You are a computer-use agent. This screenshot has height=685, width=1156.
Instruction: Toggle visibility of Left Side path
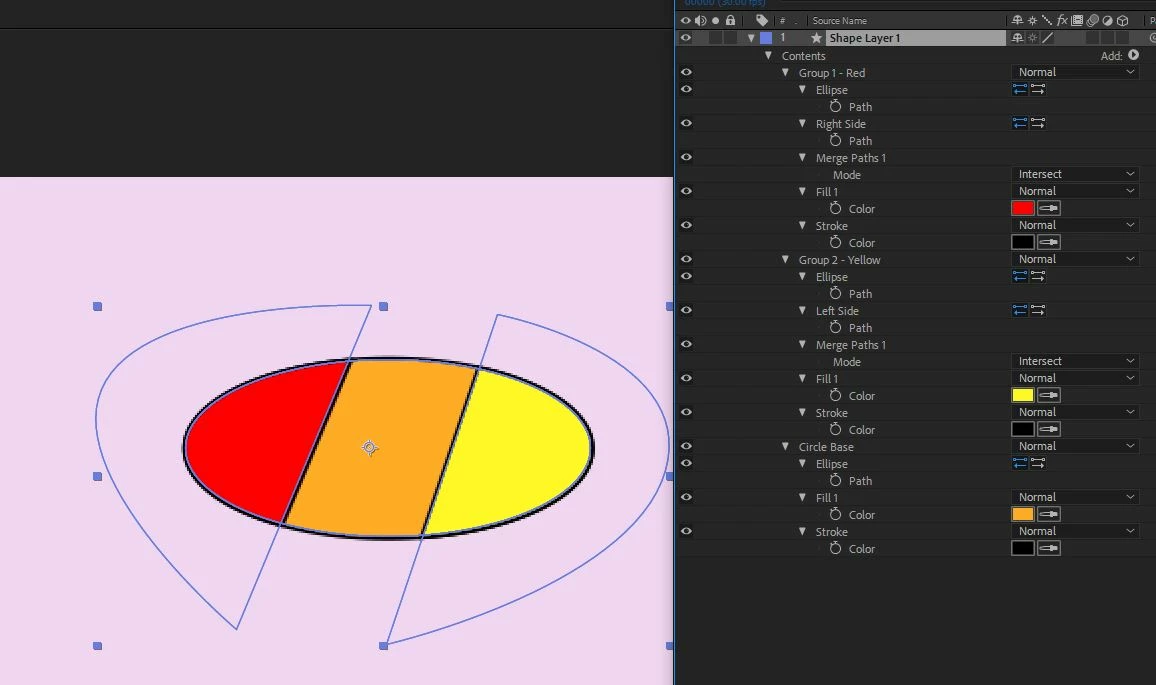tap(686, 310)
